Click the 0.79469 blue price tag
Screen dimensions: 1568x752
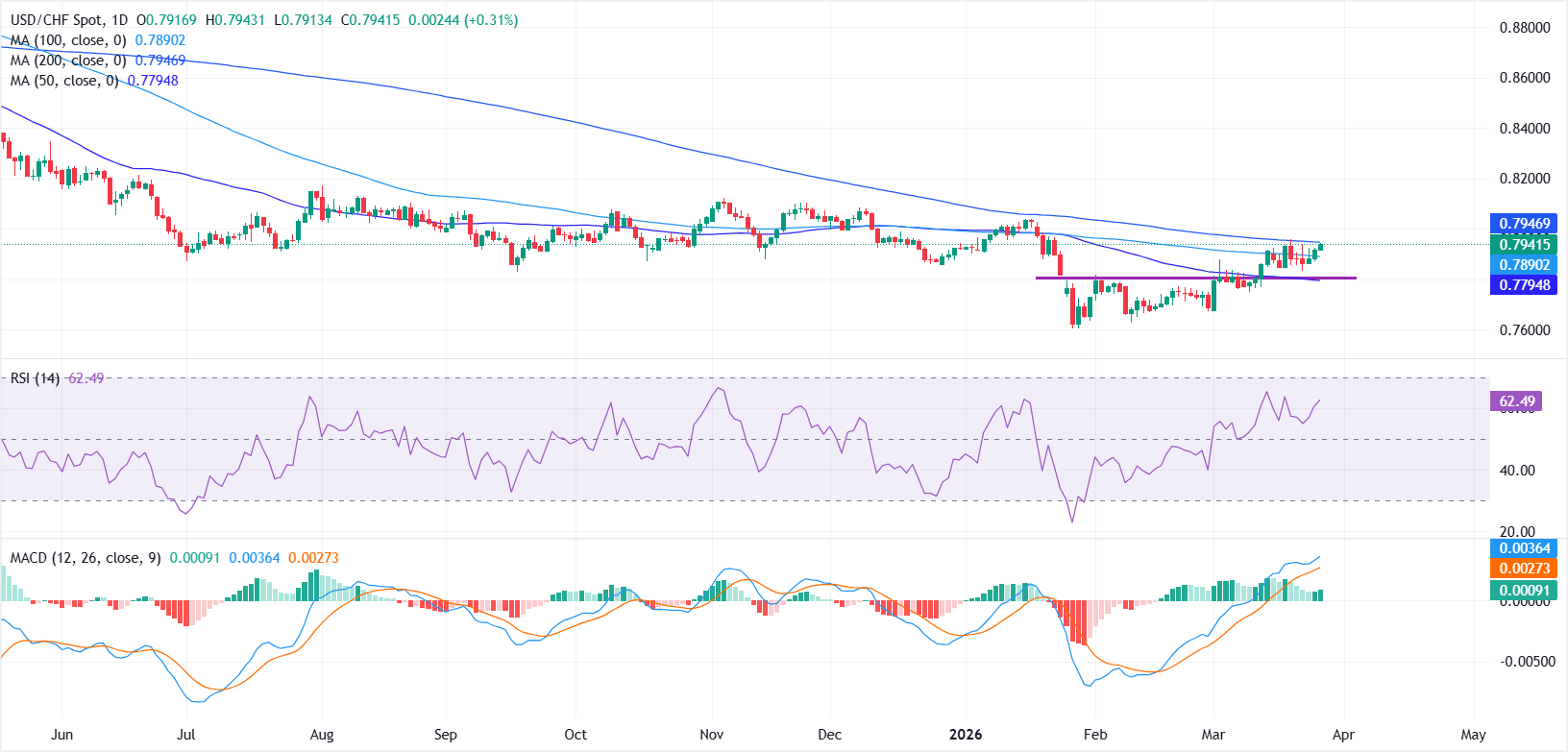pos(1524,224)
